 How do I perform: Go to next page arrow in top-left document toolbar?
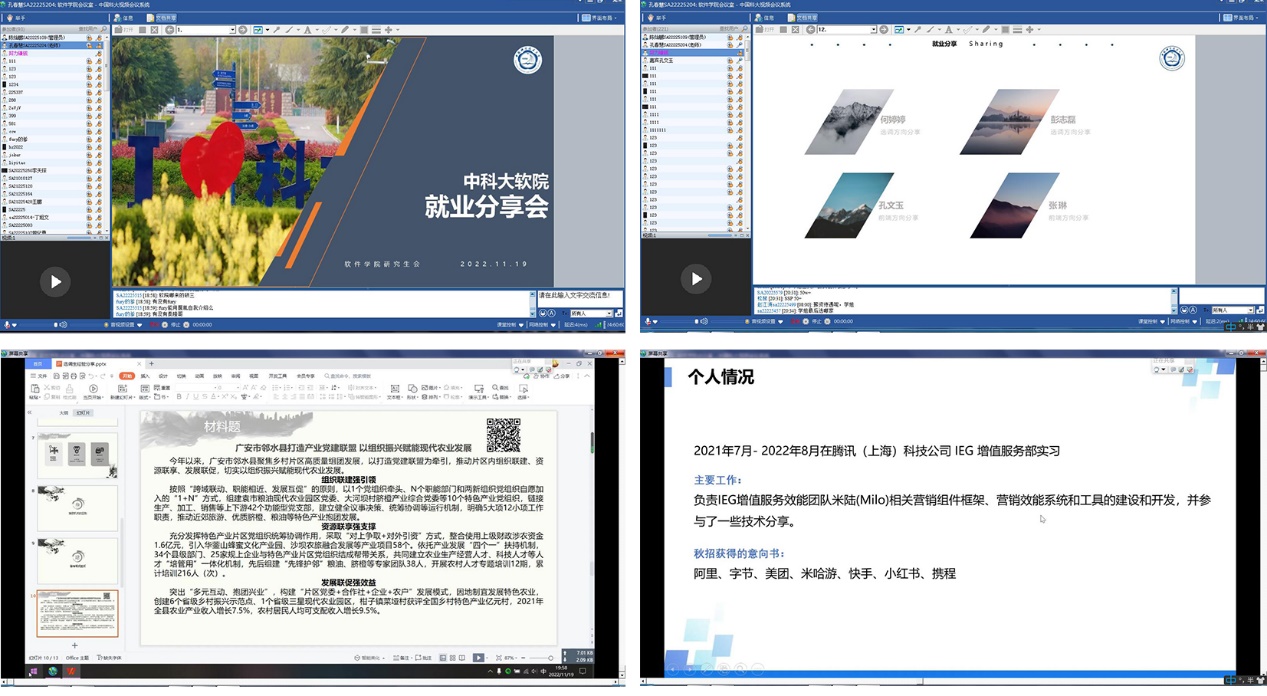(x=243, y=30)
